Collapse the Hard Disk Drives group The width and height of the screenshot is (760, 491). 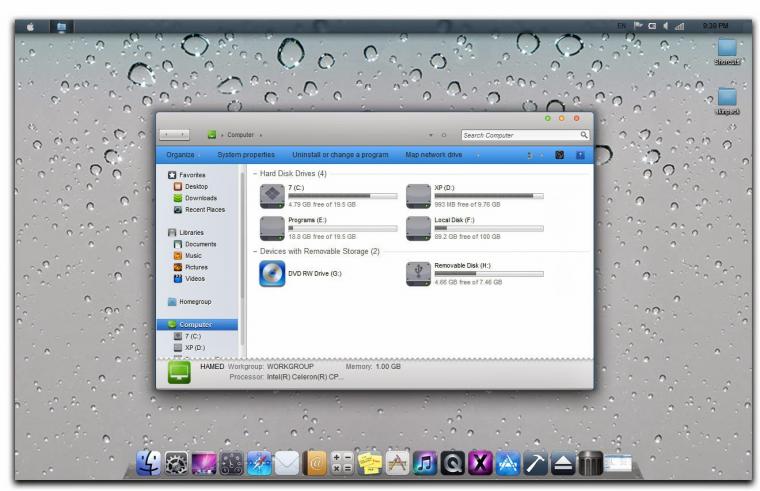(x=255, y=174)
